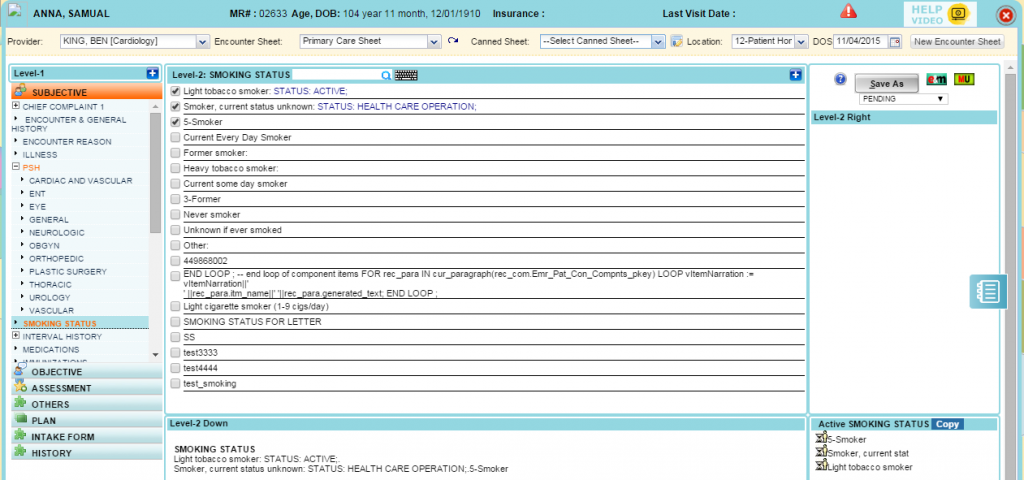Viewport: 1024px width, 480px height.
Task: Close the encounter window with red X
Action: click(1006, 15)
